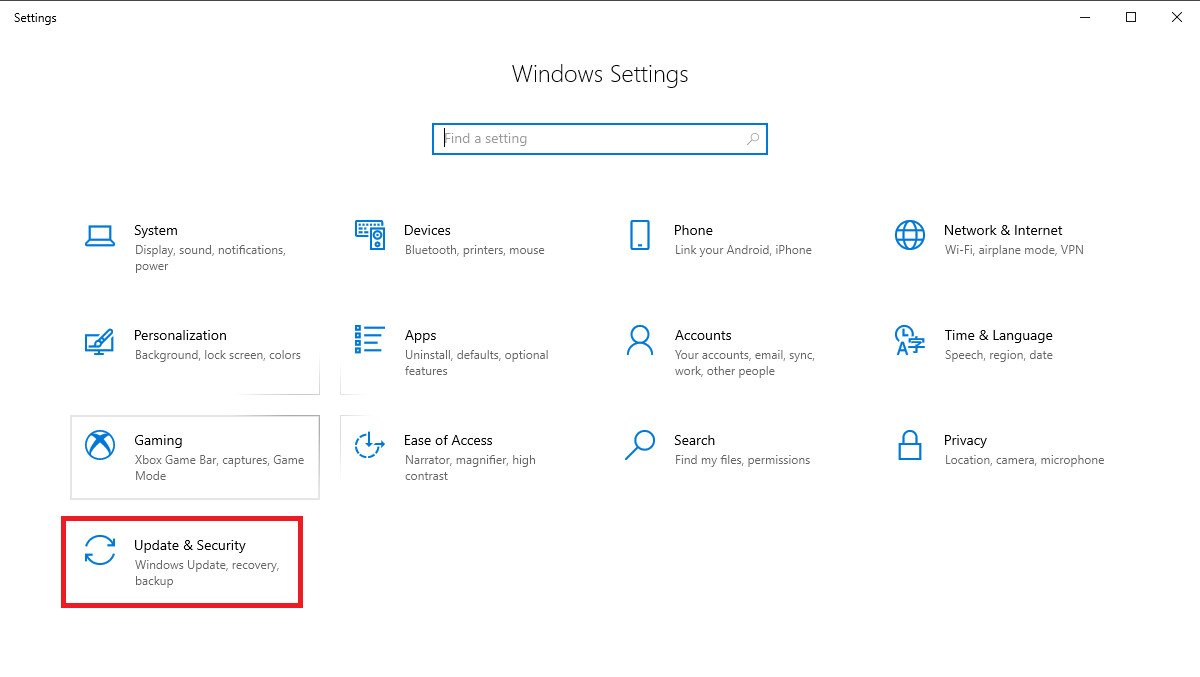
Task: Click 'Find my files, permissions' text
Action: 742,460
